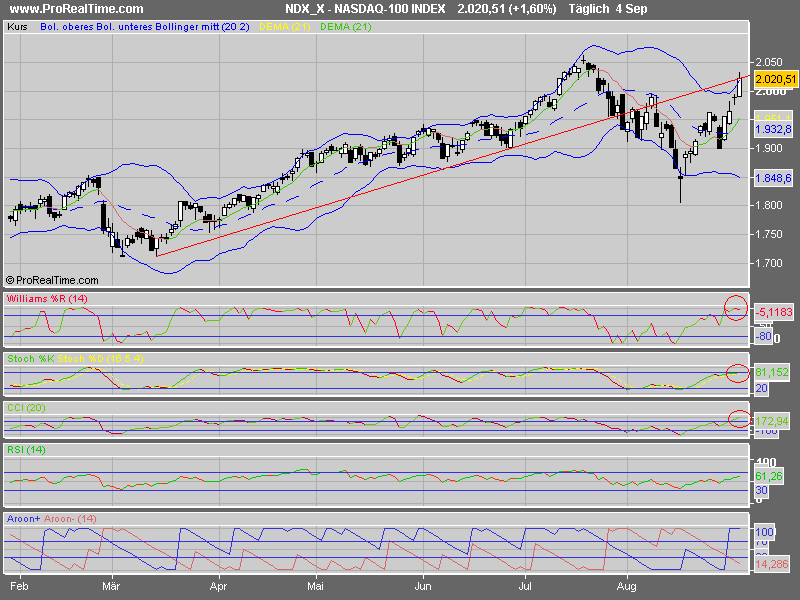Click the Bollinger mitt (20 2) legend entry
The height and width of the screenshot is (600, 800).
(202, 27)
